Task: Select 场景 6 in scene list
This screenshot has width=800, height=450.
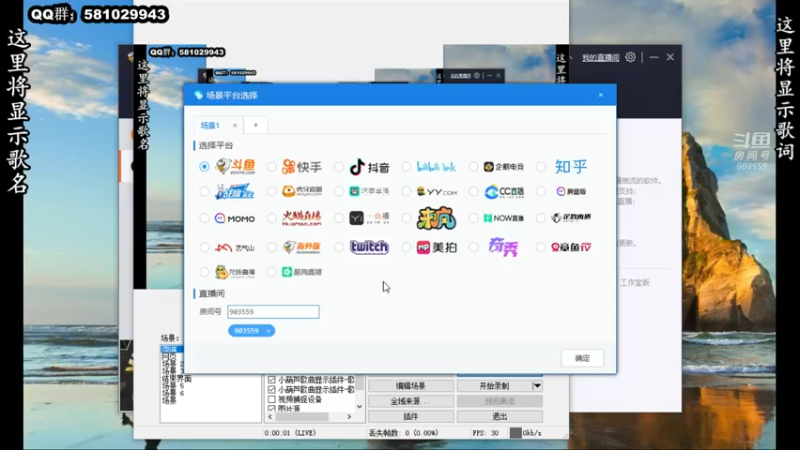Action: coord(173,393)
